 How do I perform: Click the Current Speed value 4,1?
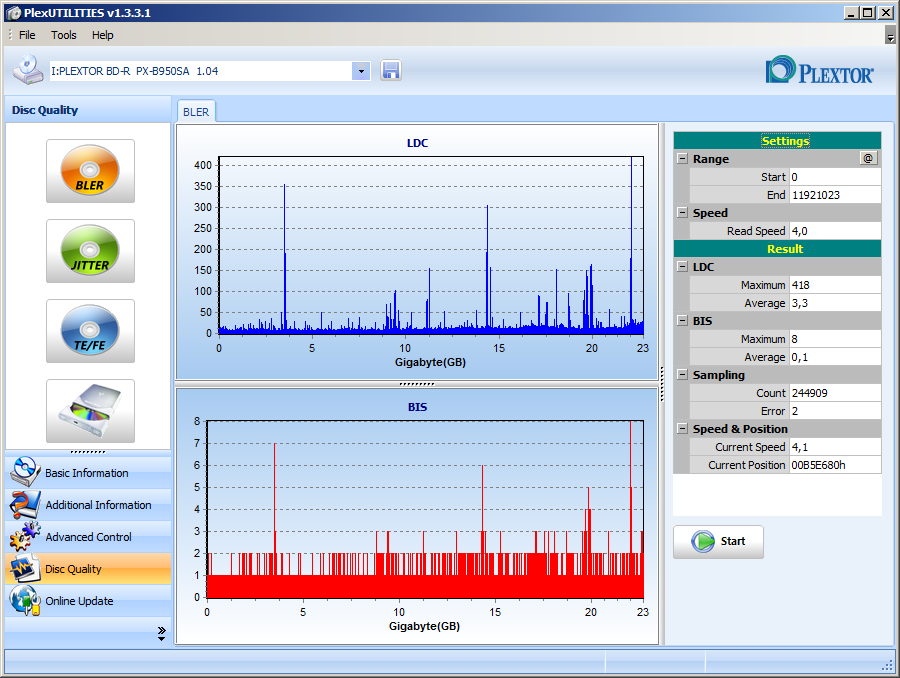point(835,447)
